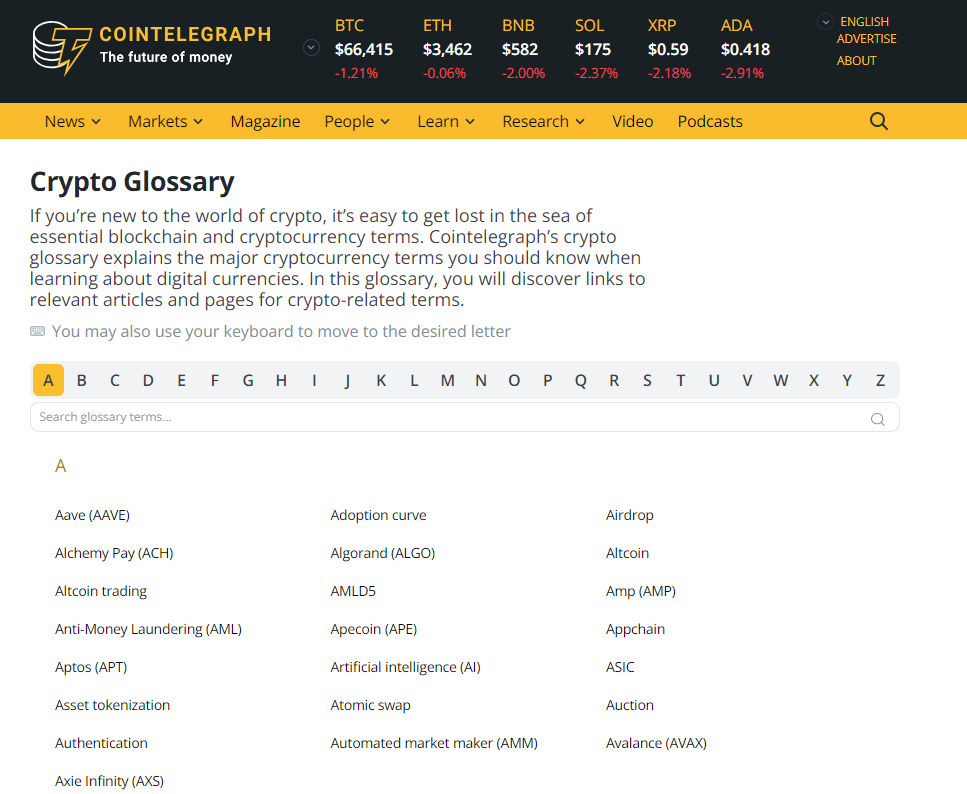Open the ADA price ticker
The image size is (967, 794).
coord(745,49)
